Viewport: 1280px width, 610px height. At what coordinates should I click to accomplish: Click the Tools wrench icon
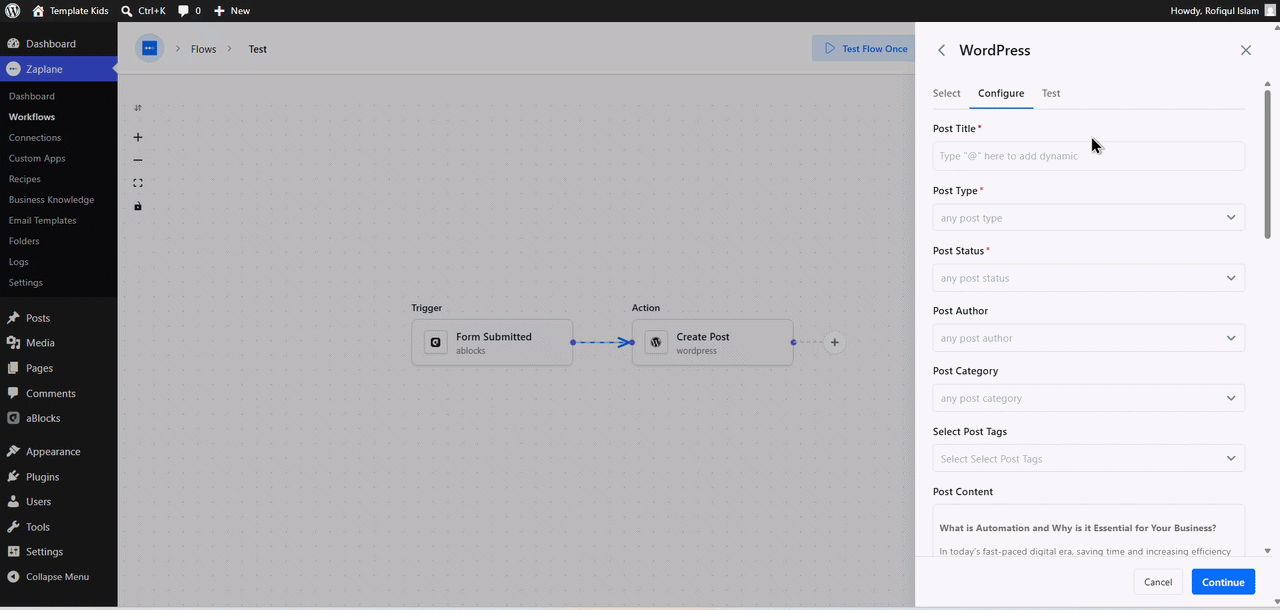[13, 527]
